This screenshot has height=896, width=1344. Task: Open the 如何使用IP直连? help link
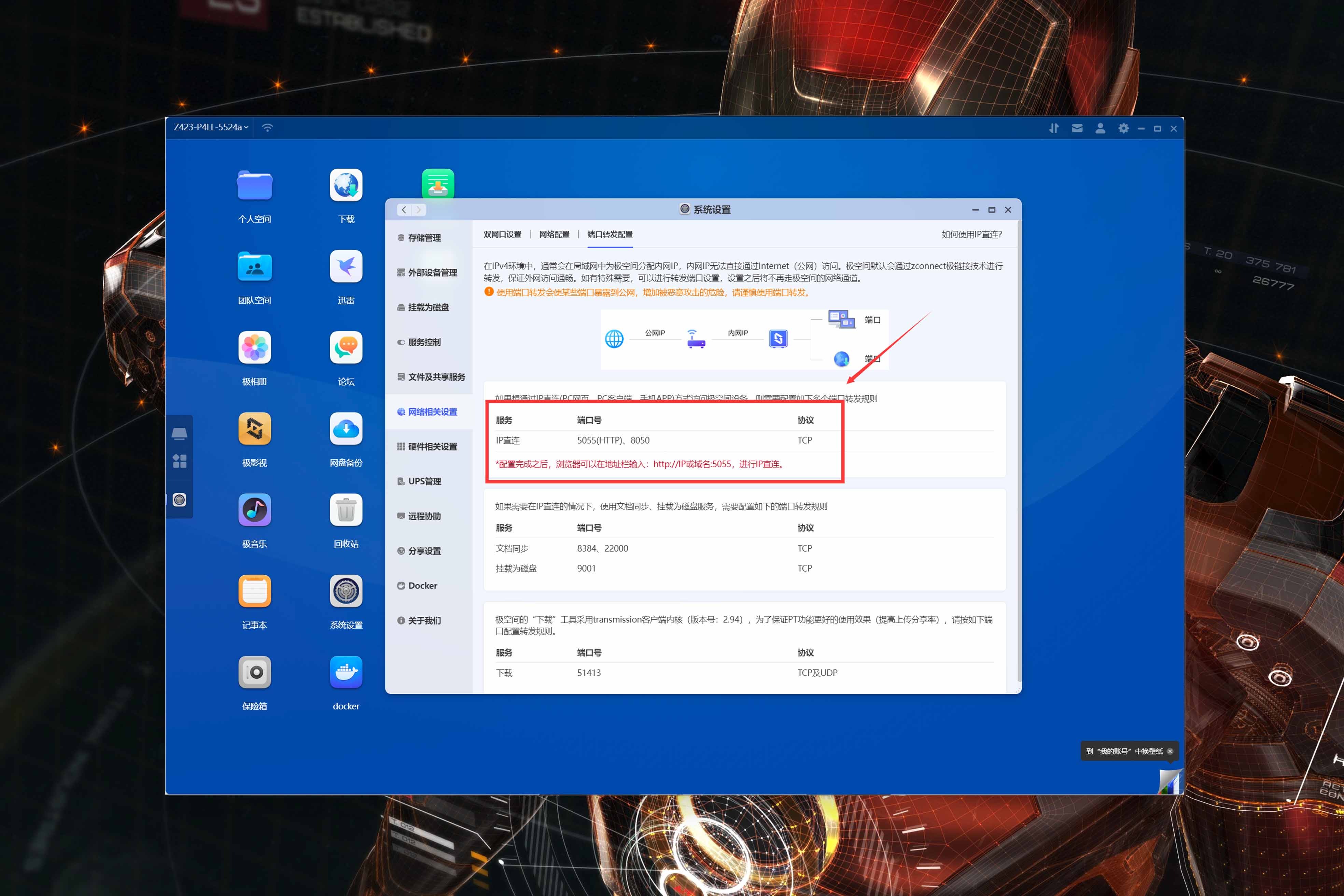(971, 234)
